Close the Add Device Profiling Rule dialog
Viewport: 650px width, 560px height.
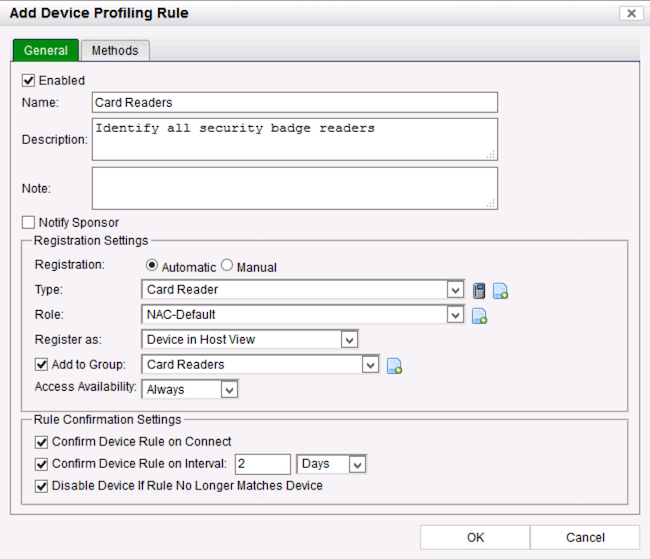click(x=630, y=13)
